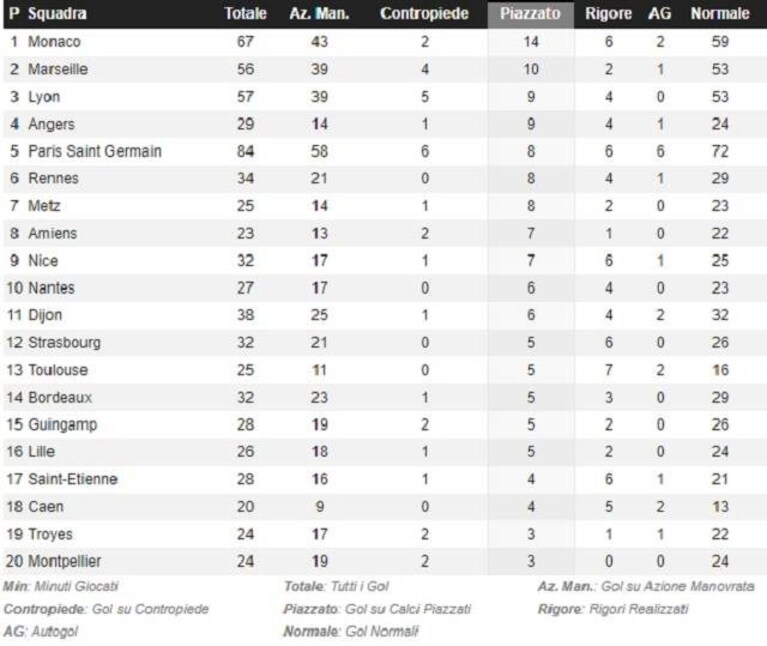Sort by Totale column header
767x646 pixels.
click(245, 14)
